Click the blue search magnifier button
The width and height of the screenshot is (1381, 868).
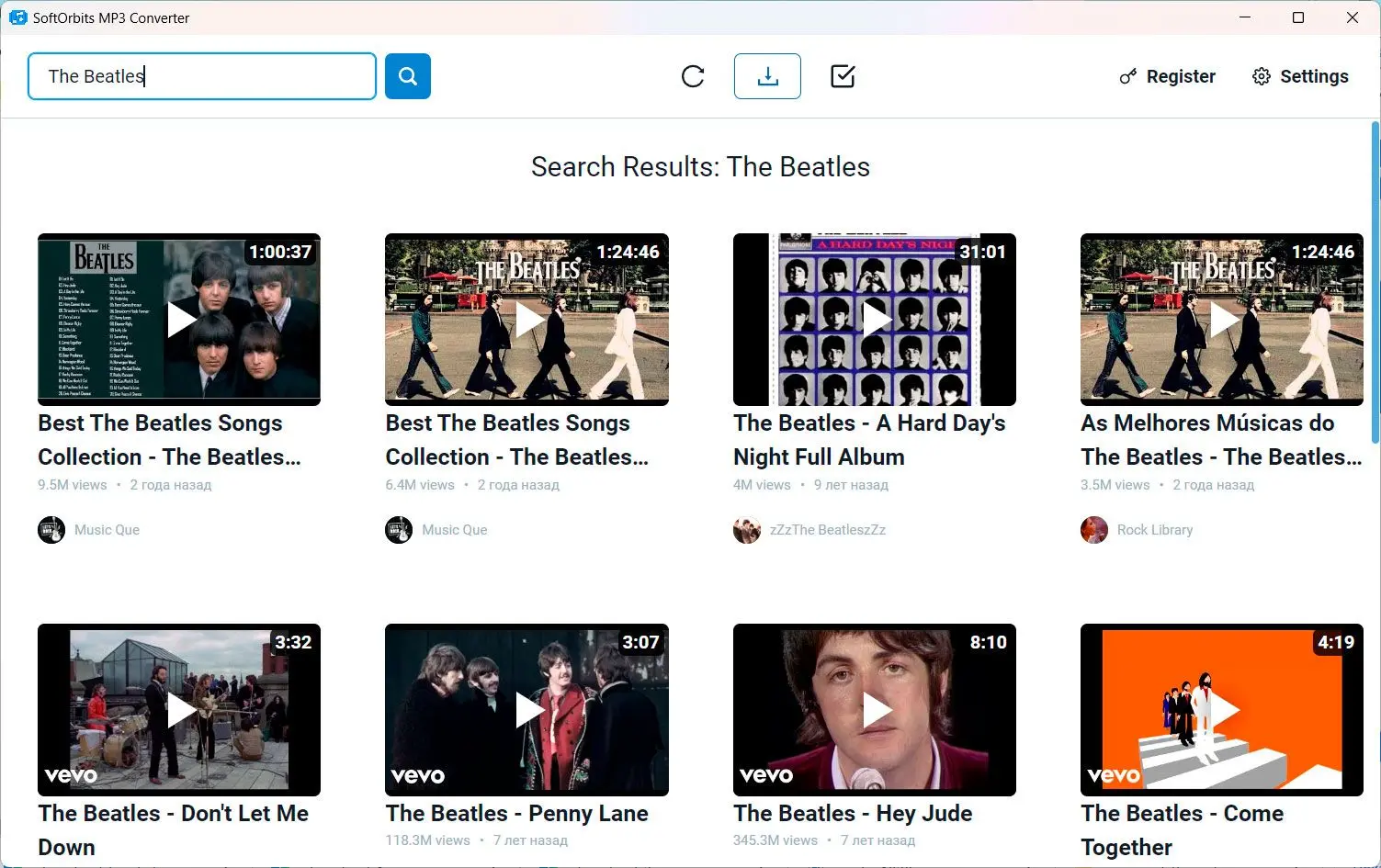tap(407, 76)
